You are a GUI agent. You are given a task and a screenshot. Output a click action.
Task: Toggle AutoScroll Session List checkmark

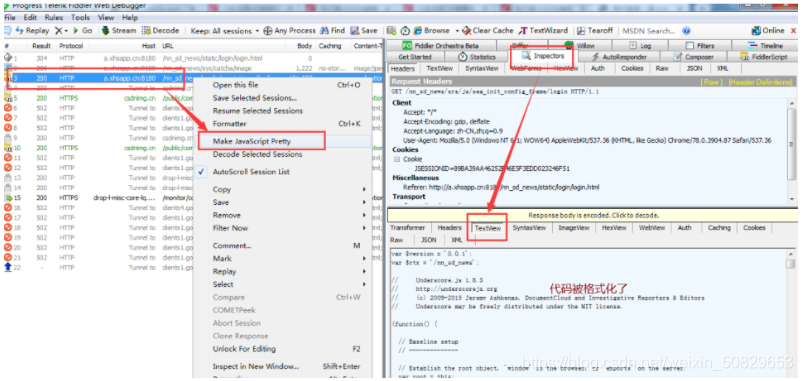tap(202, 172)
